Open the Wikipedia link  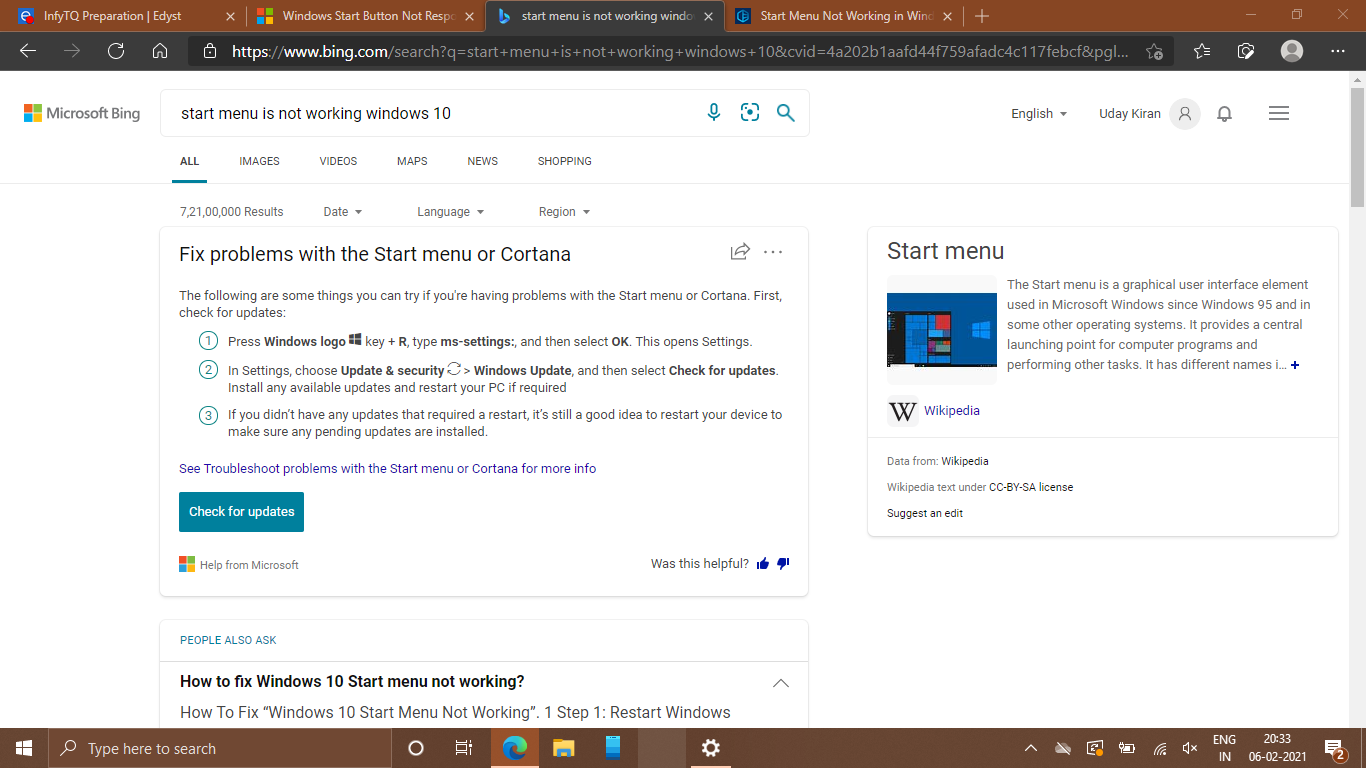point(952,411)
